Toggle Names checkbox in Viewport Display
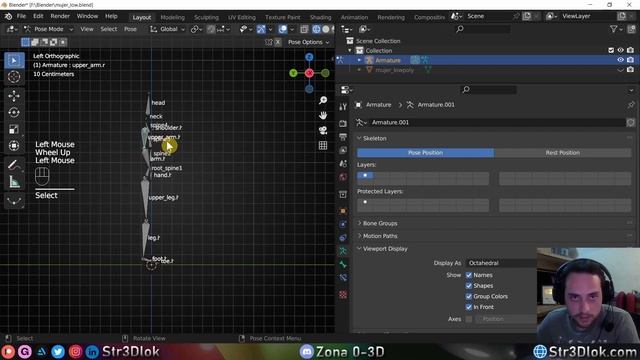Screen dimensions: 640x360 click(469, 275)
